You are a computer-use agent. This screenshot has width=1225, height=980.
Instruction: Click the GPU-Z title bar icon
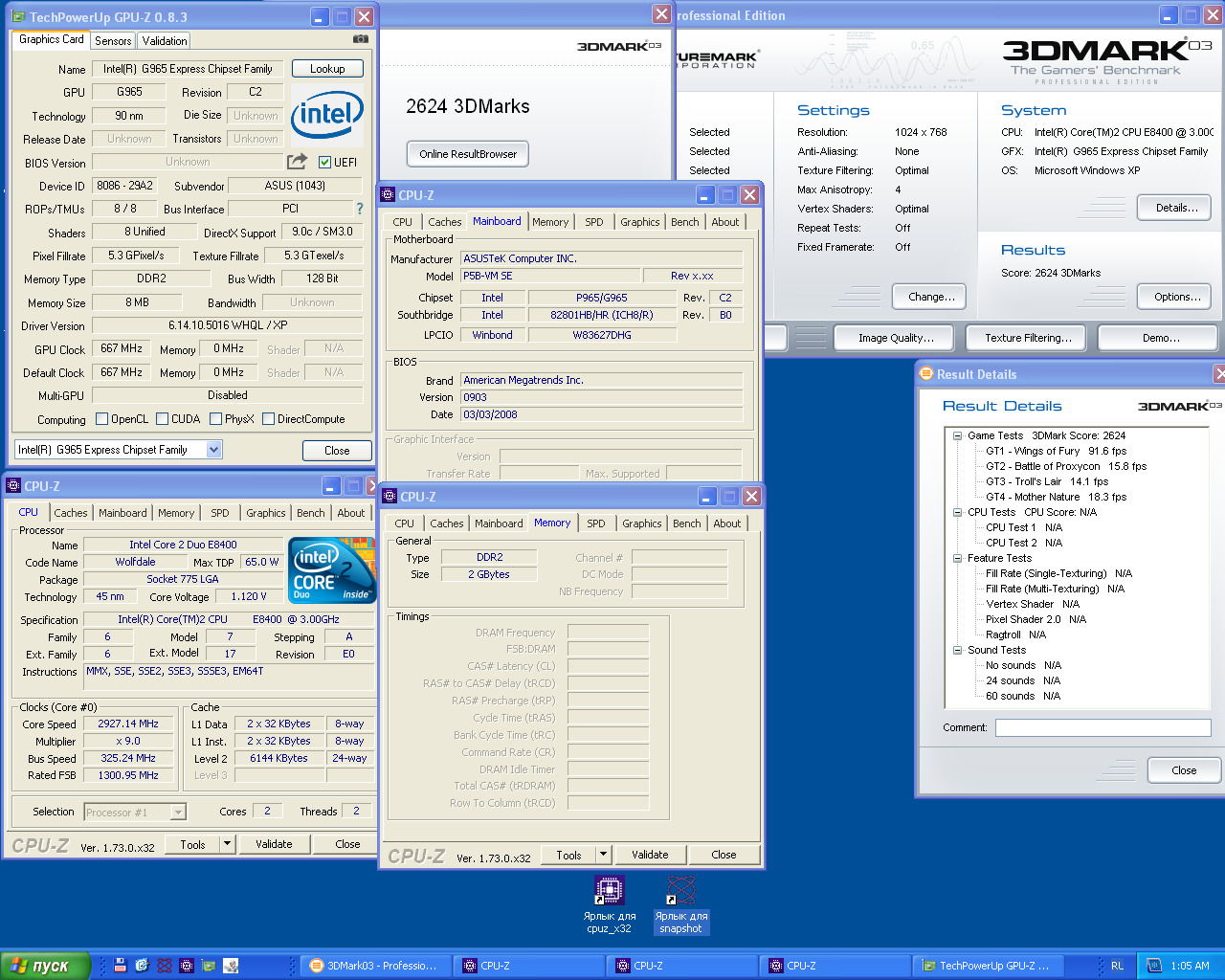pos(17,16)
